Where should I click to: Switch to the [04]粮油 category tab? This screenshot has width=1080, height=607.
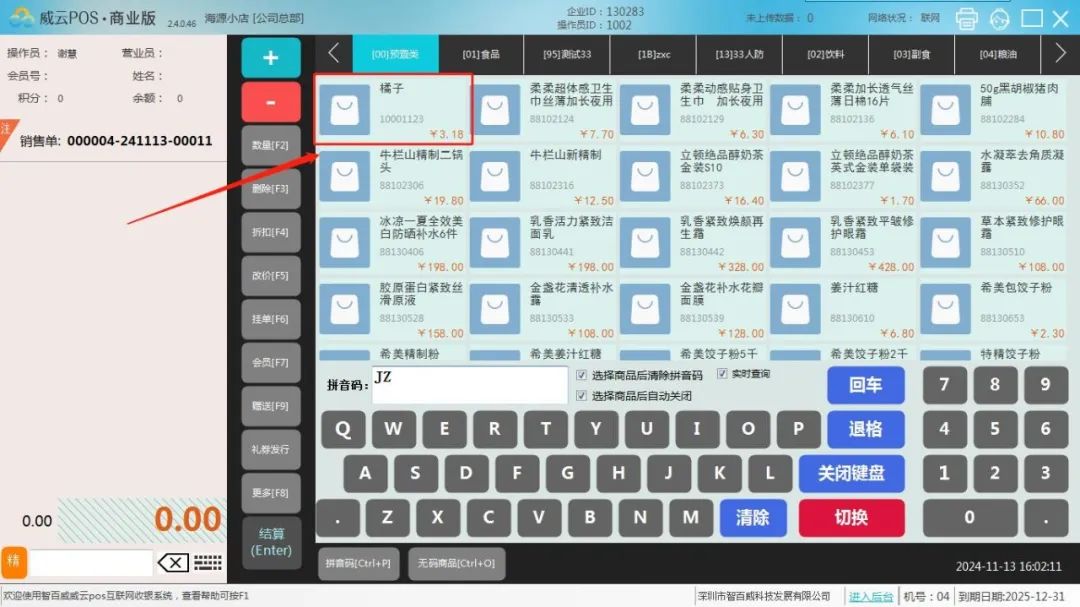coord(997,54)
